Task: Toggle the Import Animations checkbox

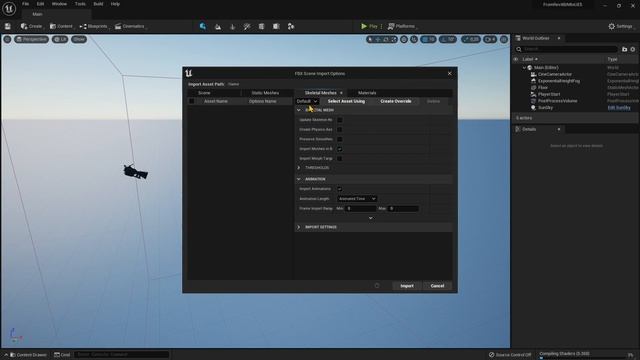Action: (340, 189)
